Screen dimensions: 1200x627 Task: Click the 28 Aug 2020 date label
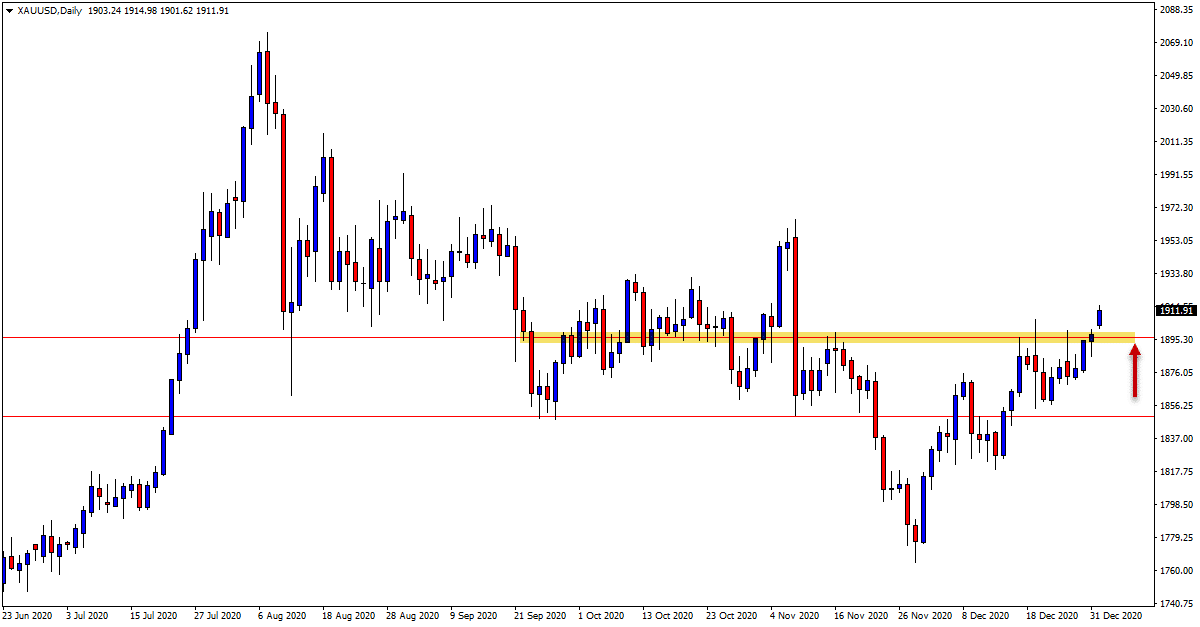[412, 616]
